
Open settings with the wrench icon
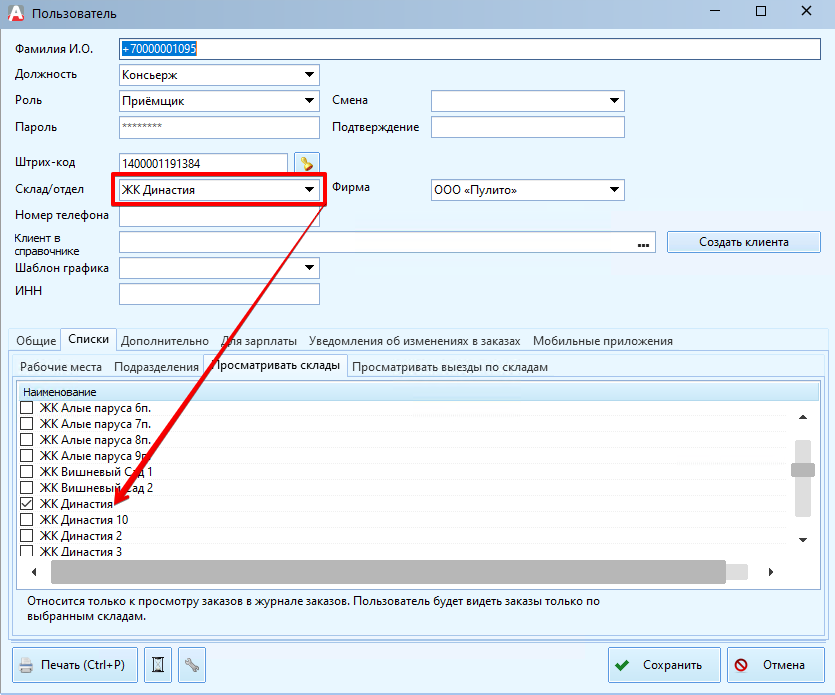[190, 665]
